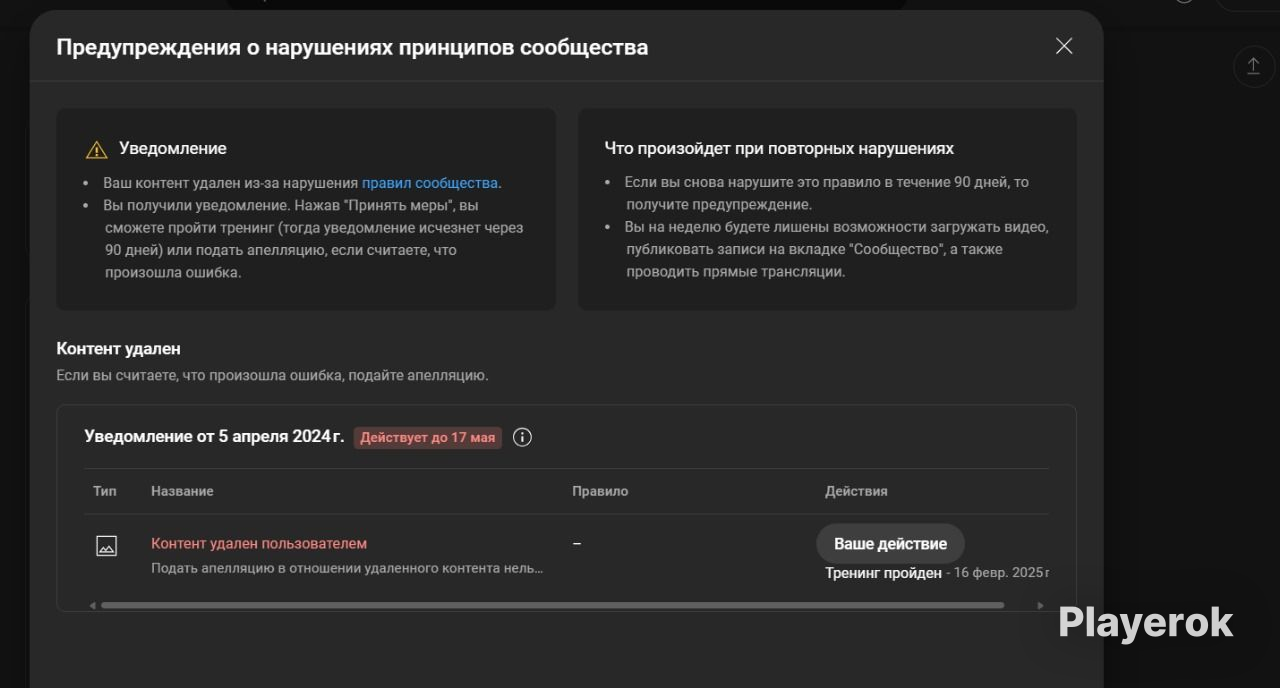This screenshot has width=1280, height=688.
Task: Click the 'Название' column header
Action: (x=182, y=491)
